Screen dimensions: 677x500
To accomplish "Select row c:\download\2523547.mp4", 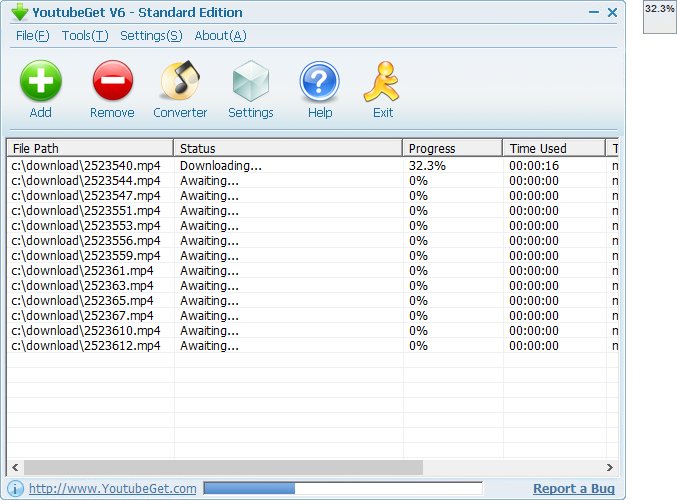I will click(313, 196).
